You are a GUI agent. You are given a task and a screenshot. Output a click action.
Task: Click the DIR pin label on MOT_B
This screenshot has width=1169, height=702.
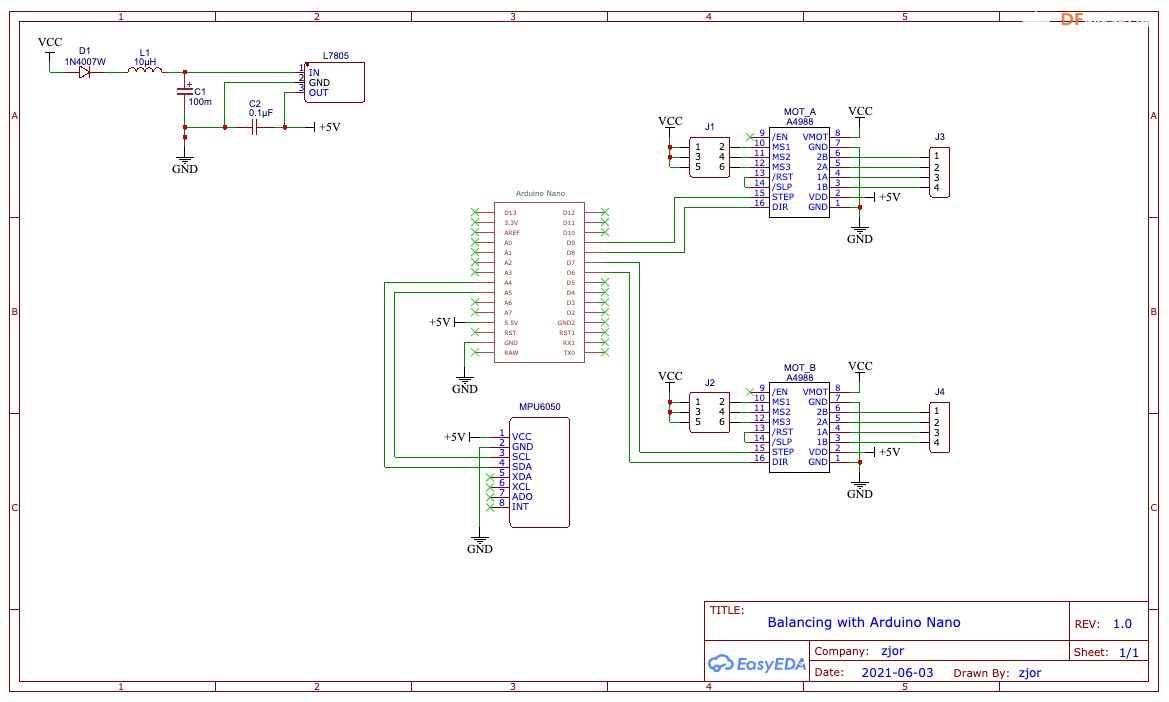780,462
